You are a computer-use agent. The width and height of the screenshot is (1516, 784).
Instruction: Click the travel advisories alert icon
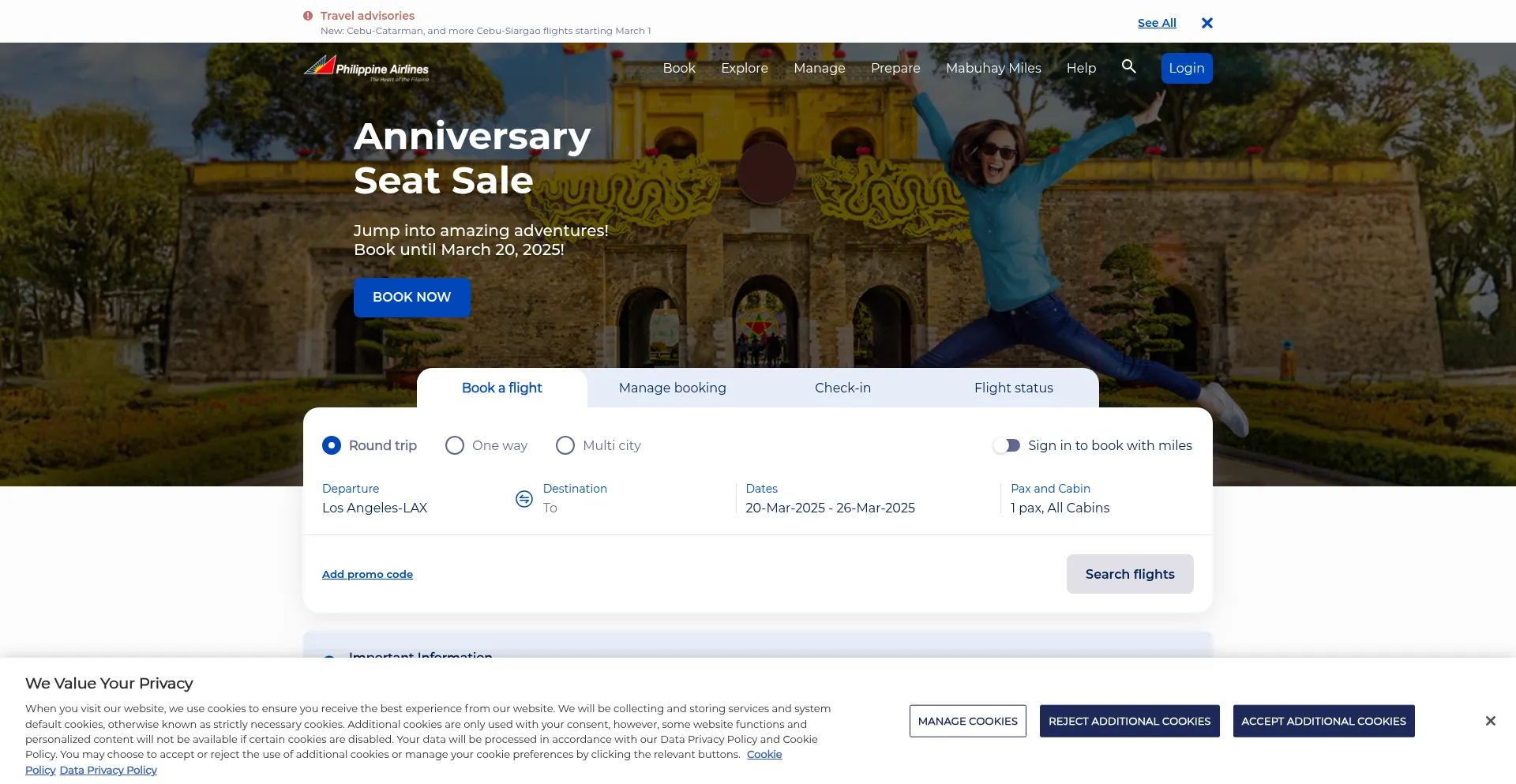308,16
